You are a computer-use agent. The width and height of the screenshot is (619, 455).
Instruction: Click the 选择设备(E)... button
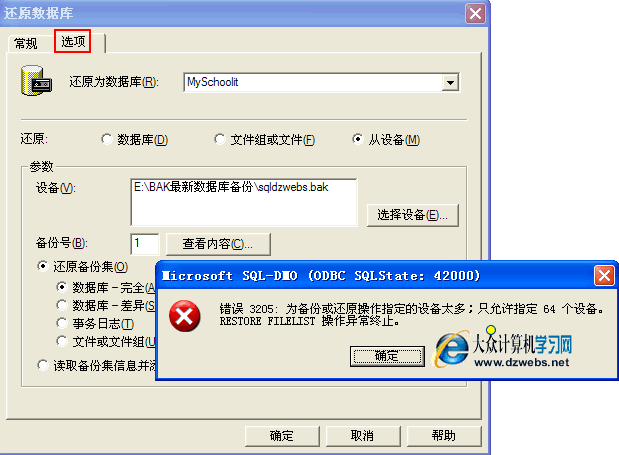413,215
